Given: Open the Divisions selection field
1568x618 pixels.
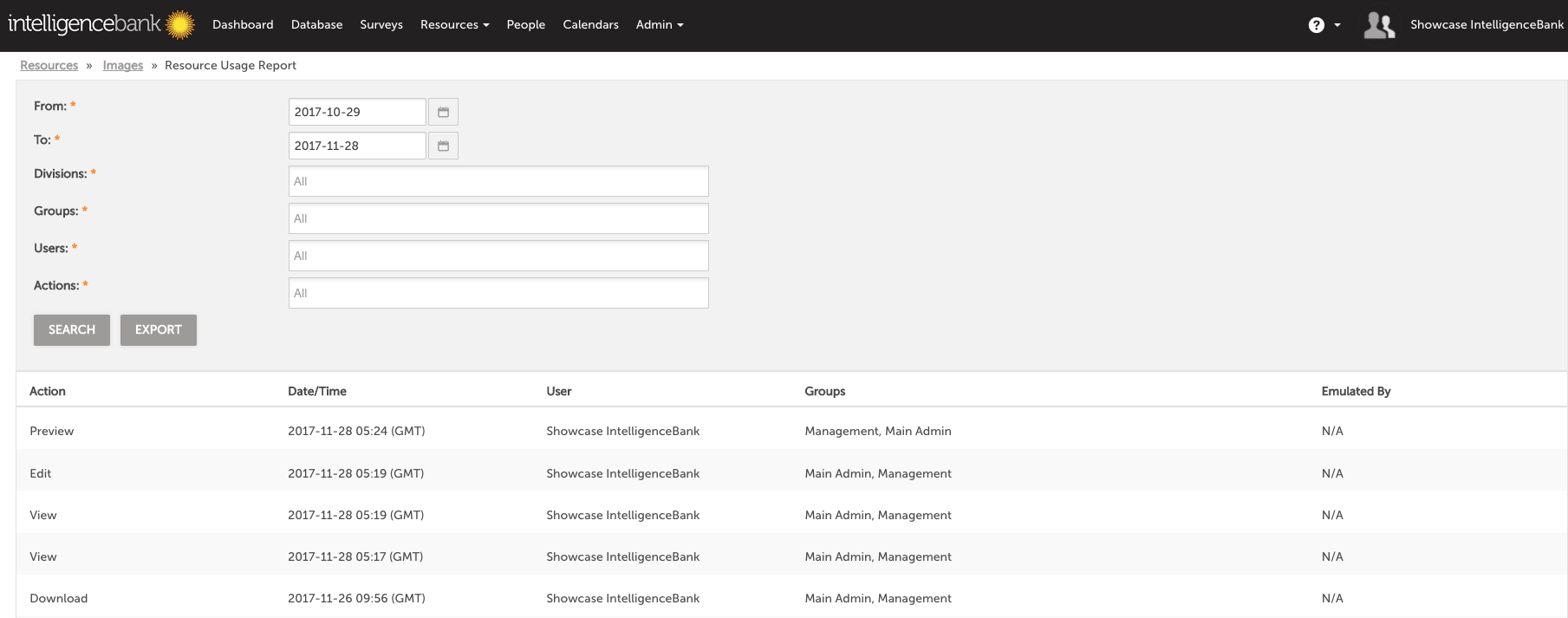Looking at the screenshot, I should point(498,181).
